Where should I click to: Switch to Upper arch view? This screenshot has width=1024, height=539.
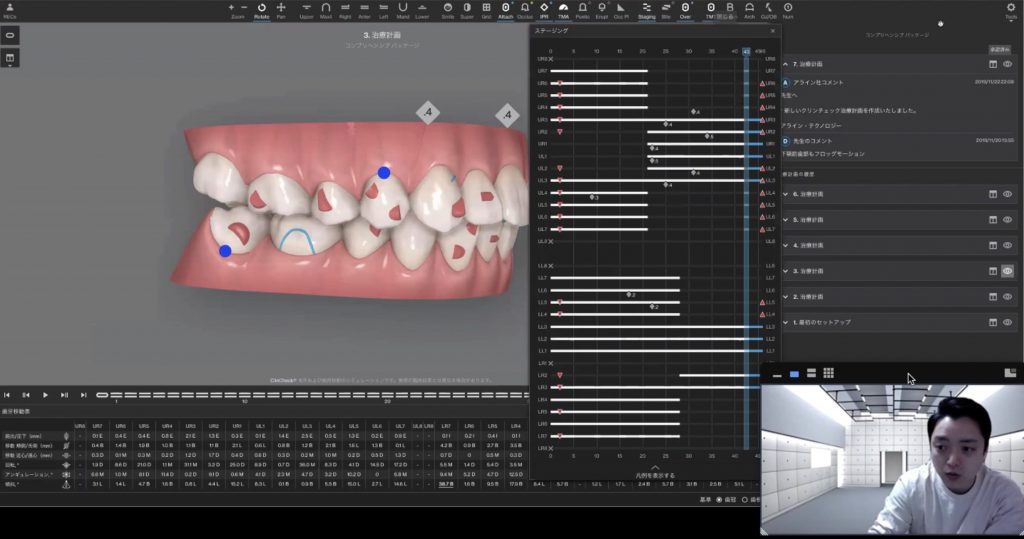(306, 10)
